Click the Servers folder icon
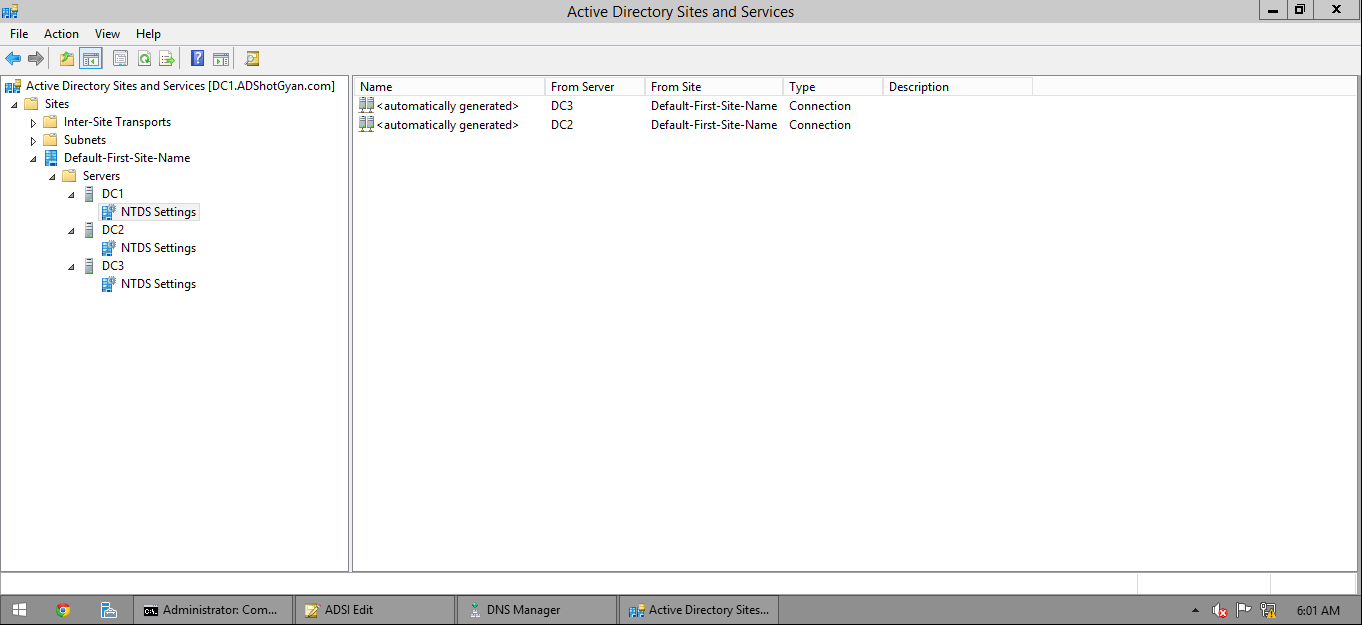1362x625 pixels. pos(70,175)
